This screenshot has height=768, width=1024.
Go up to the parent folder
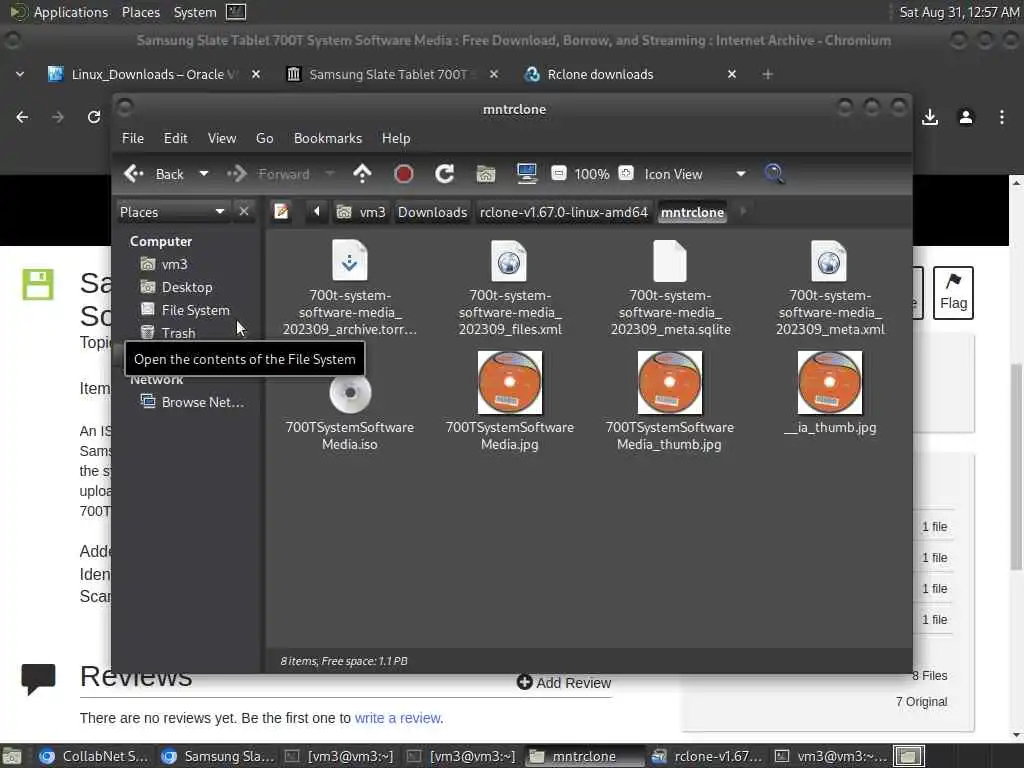(362, 174)
